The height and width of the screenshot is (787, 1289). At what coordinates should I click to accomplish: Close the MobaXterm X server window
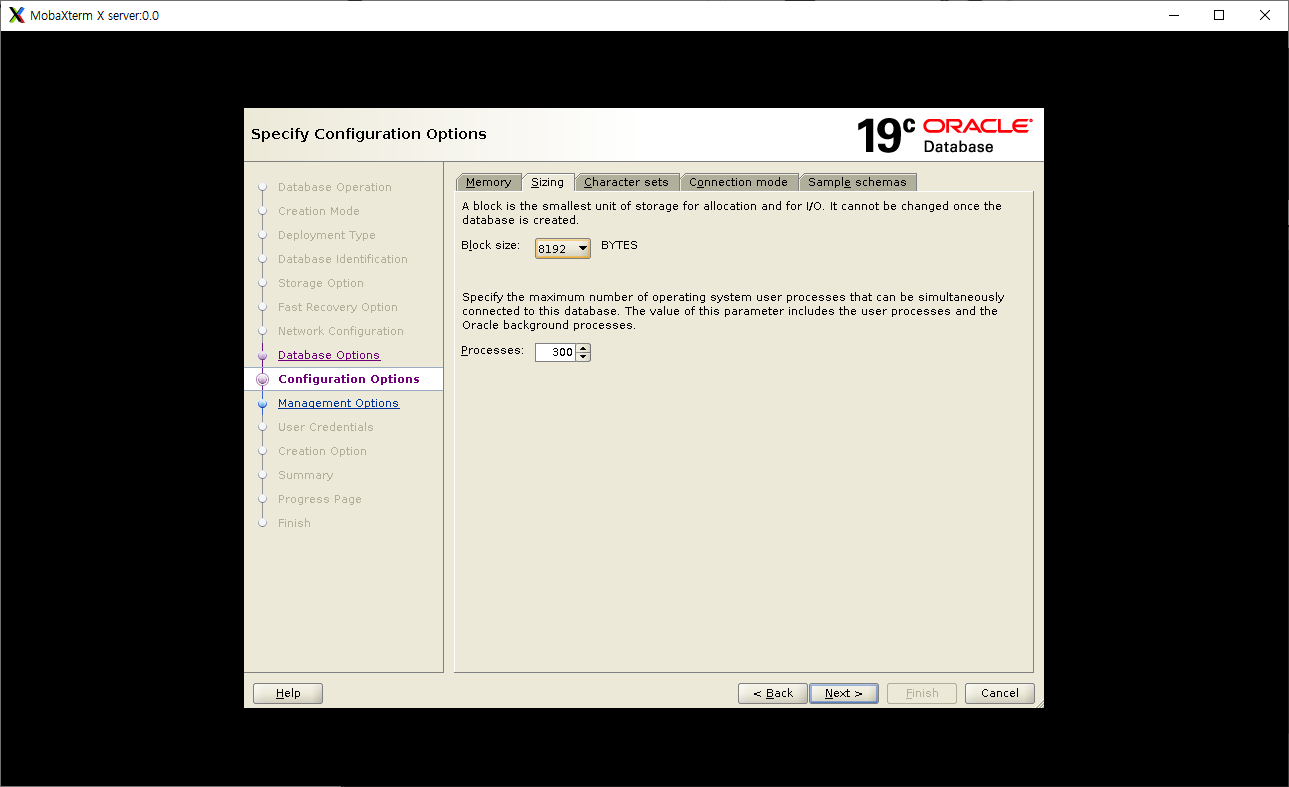coord(1265,15)
